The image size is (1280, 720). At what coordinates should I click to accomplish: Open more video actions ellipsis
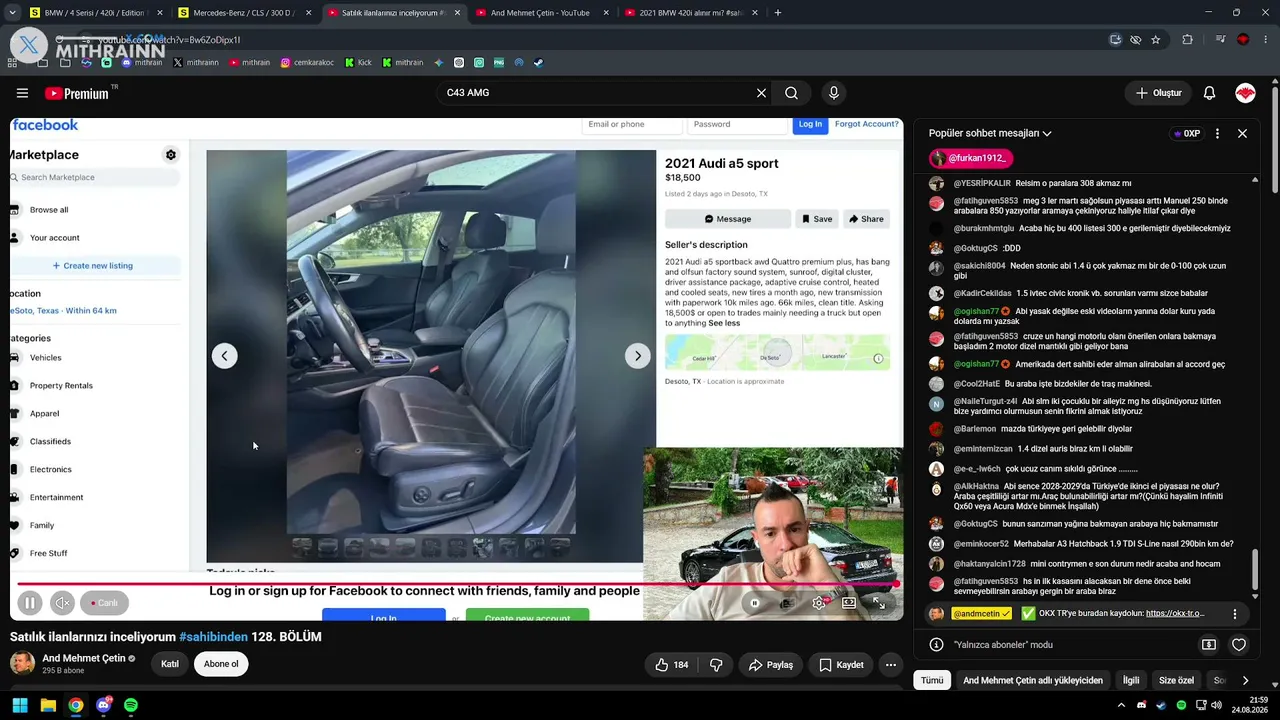pyautogui.click(x=890, y=665)
